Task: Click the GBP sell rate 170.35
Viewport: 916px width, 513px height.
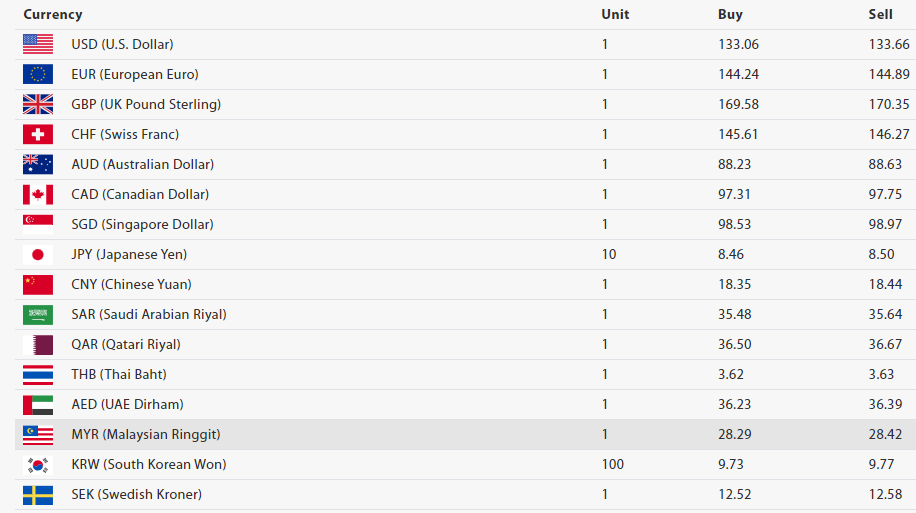Action: pyautogui.click(x=889, y=104)
